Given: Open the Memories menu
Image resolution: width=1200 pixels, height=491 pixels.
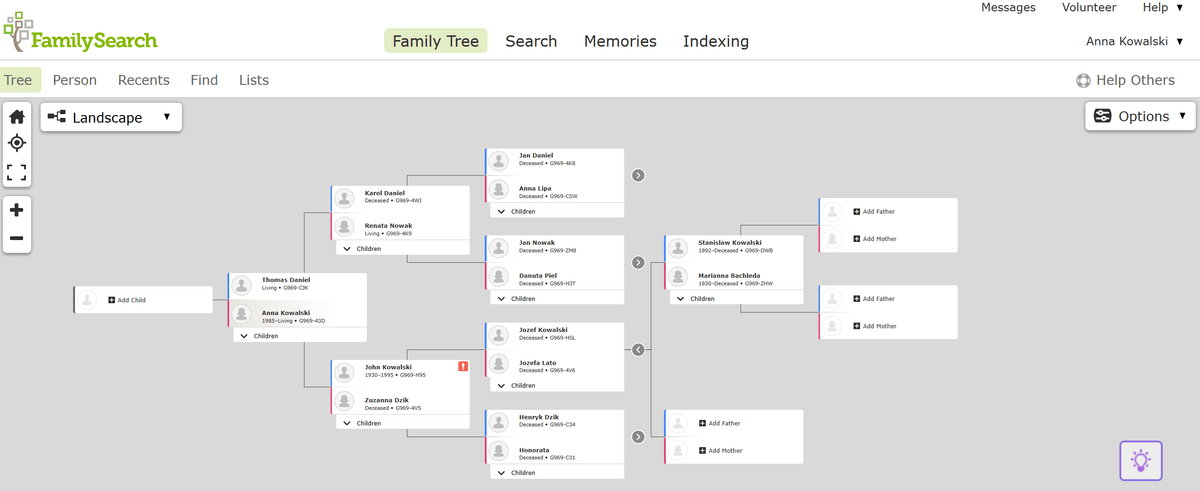Looking at the screenshot, I should pyautogui.click(x=620, y=41).
